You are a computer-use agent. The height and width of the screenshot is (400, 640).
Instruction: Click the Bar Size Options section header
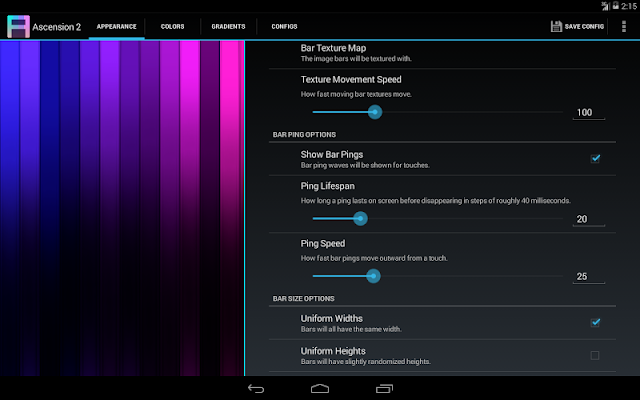click(304, 299)
